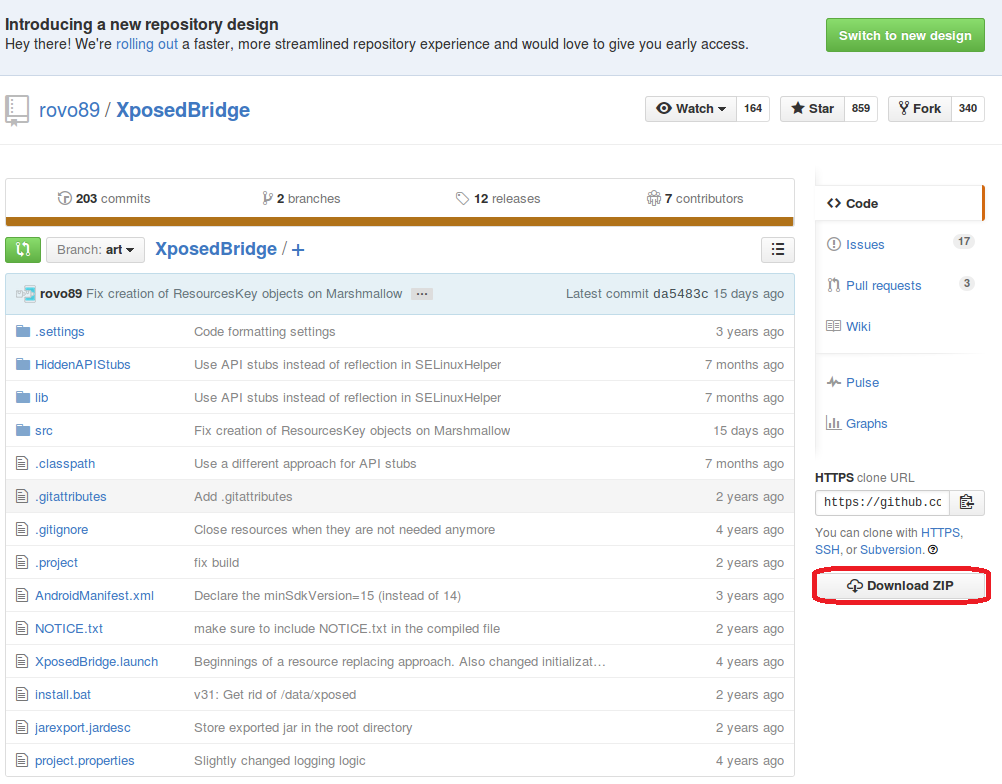The image size is (1002, 784).
Task: Click the file icon next to .classpath
Action: coord(22,463)
